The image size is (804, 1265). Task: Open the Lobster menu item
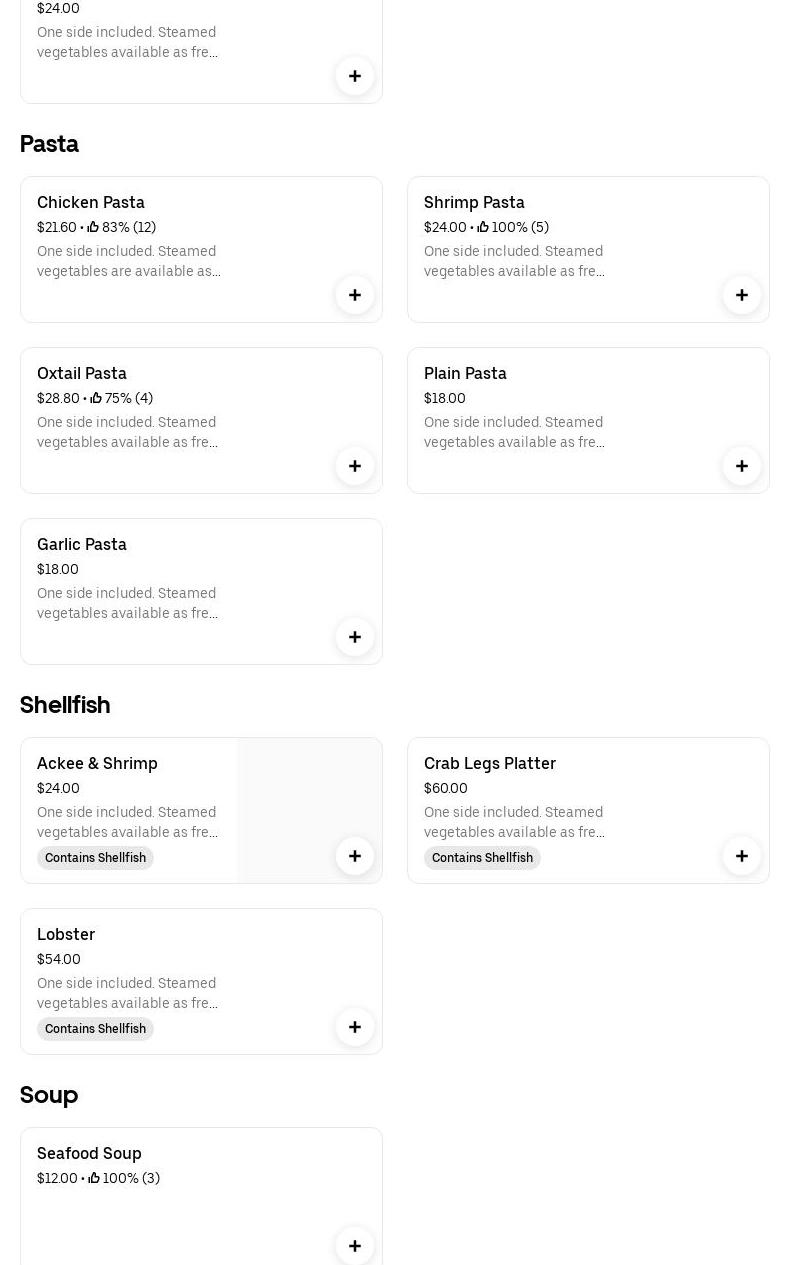coord(66,934)
